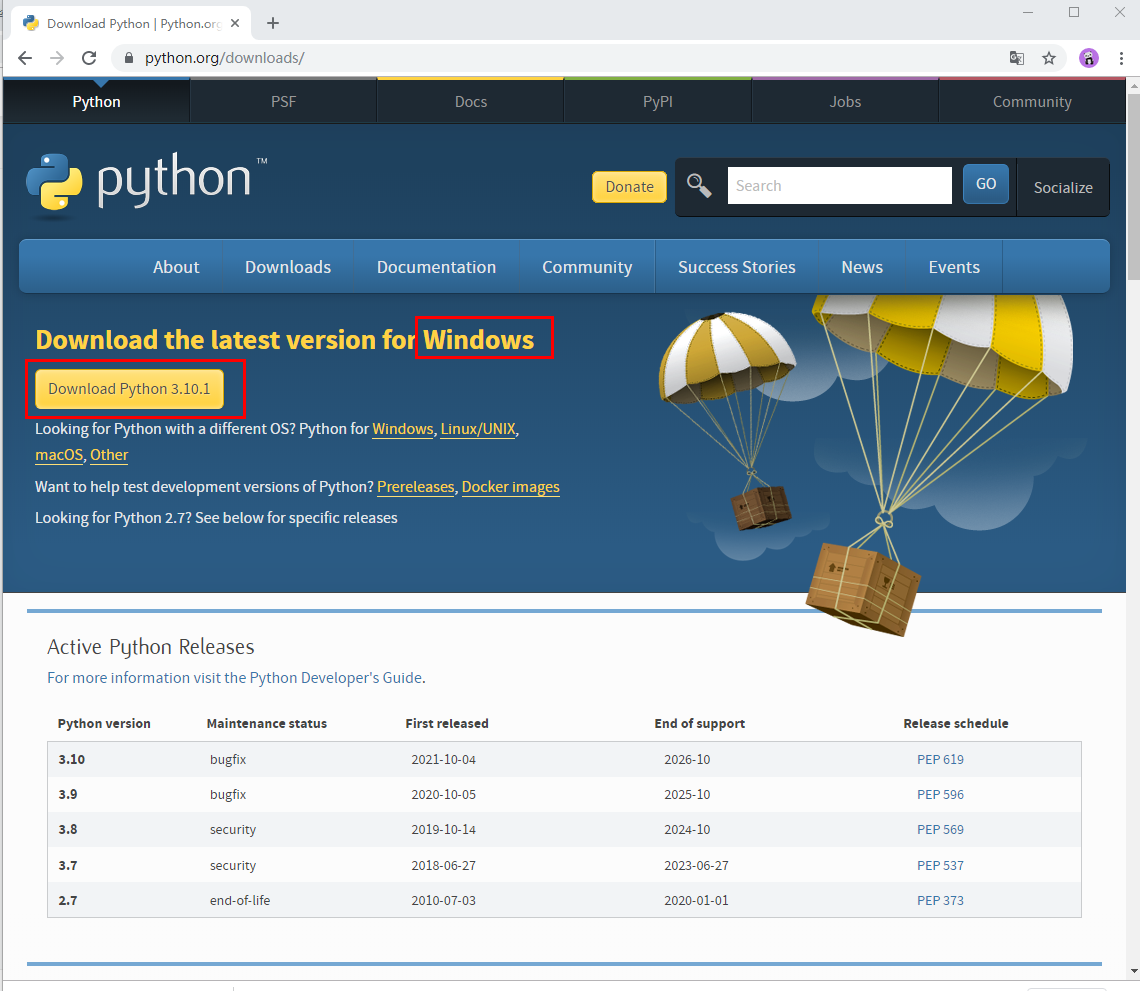Viewport: 1140px width, 991px height.
Task: Open the Socialize dropdown
Action: [1063, 188]
